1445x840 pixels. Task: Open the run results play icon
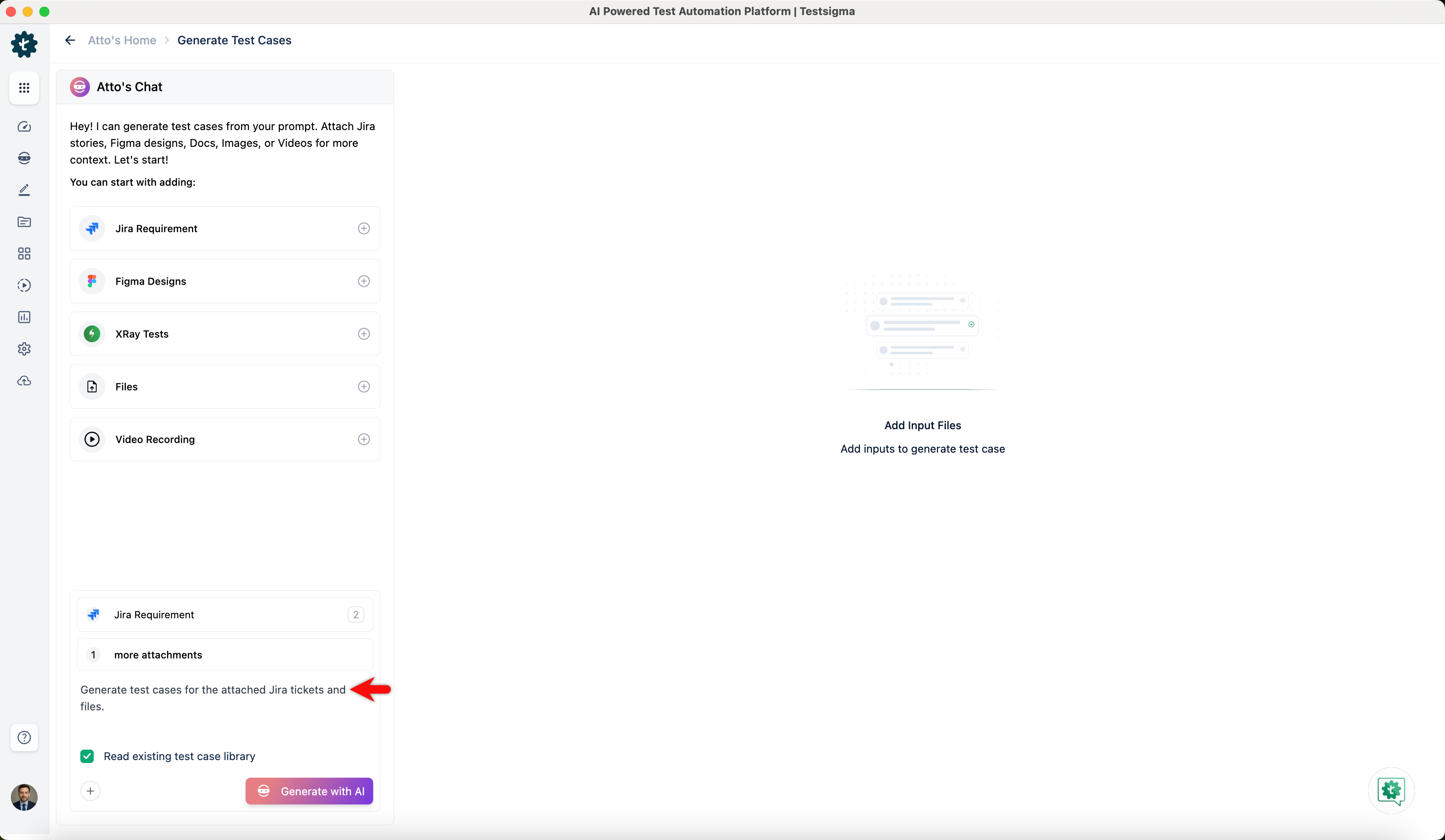tap(24, 285)
